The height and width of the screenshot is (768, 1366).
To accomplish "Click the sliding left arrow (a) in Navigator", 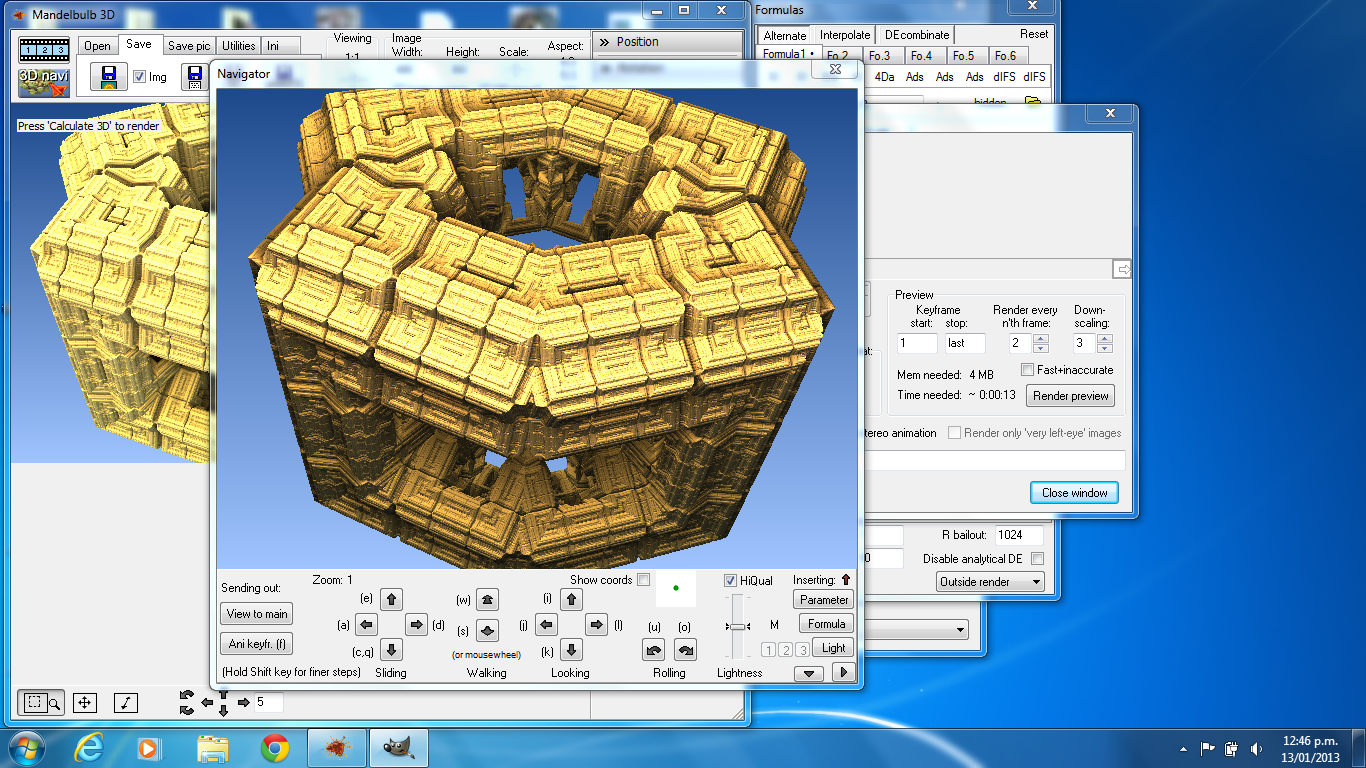I will click(x=366, y=625).
